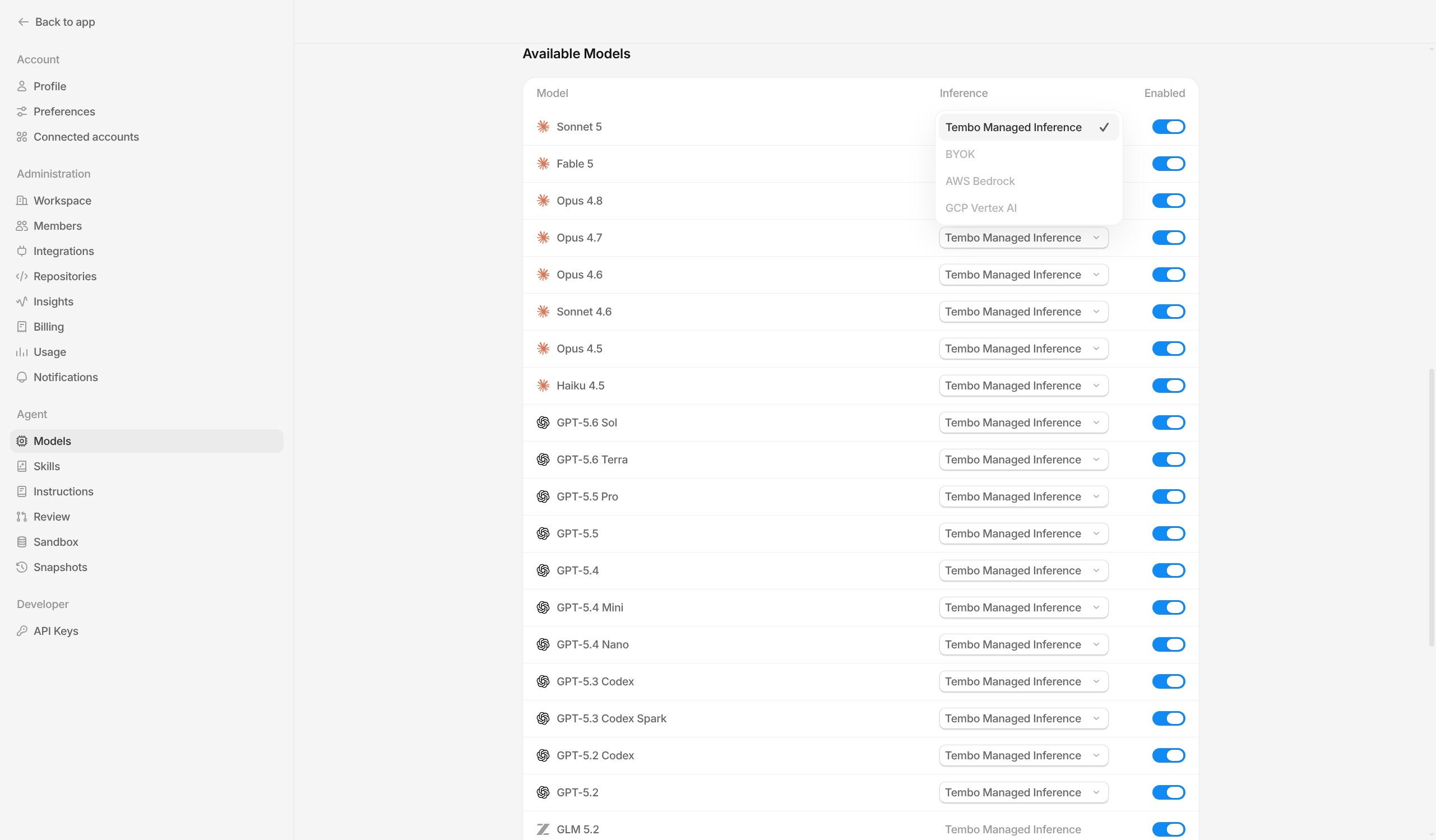Screen dimensions: 1436x840
Task: Expand the GPT-5.4 Mini inference selector
Action: point(1023,607)
